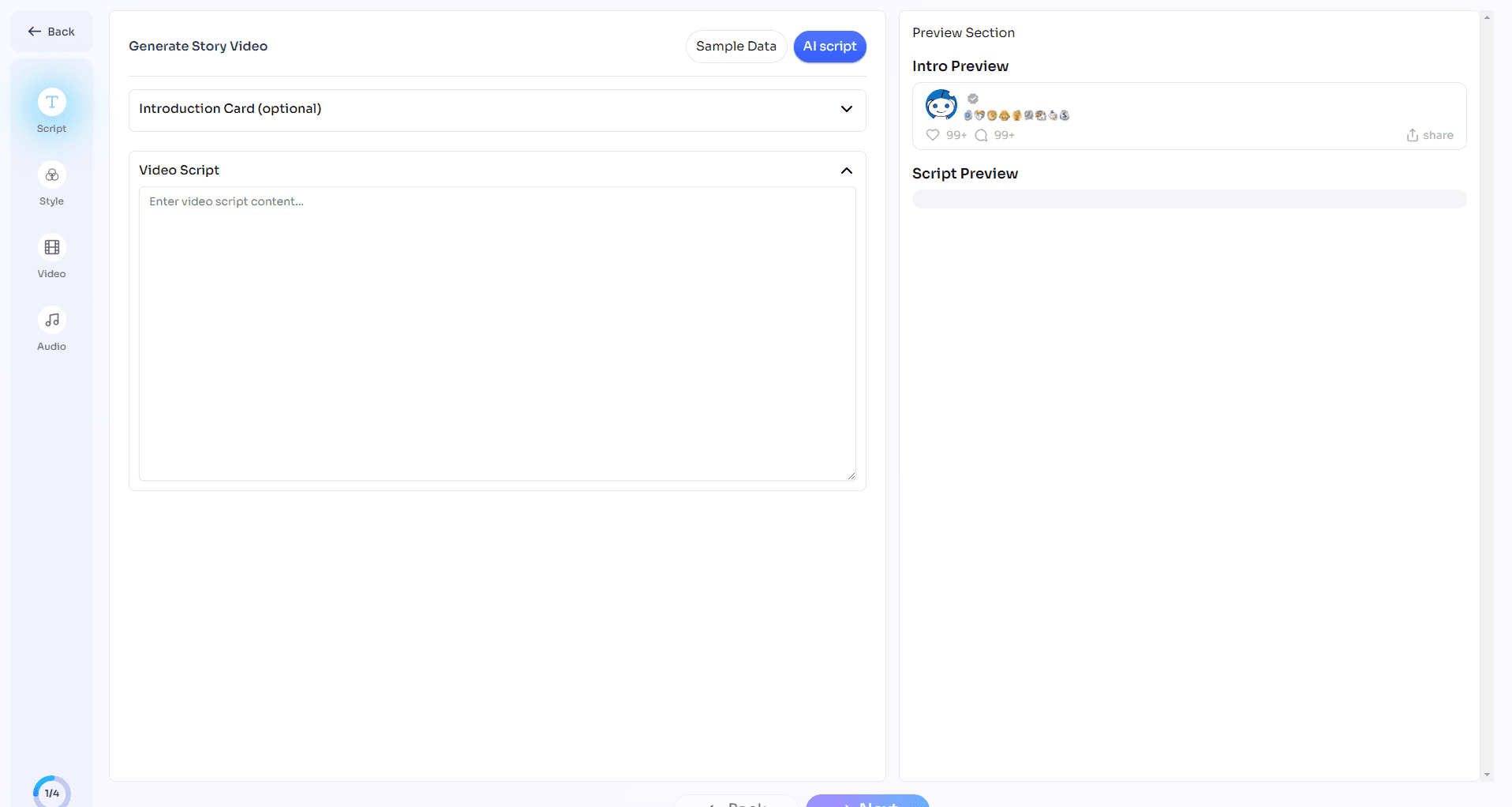Click the 1/4 progress ring indicator

[51, 792]
